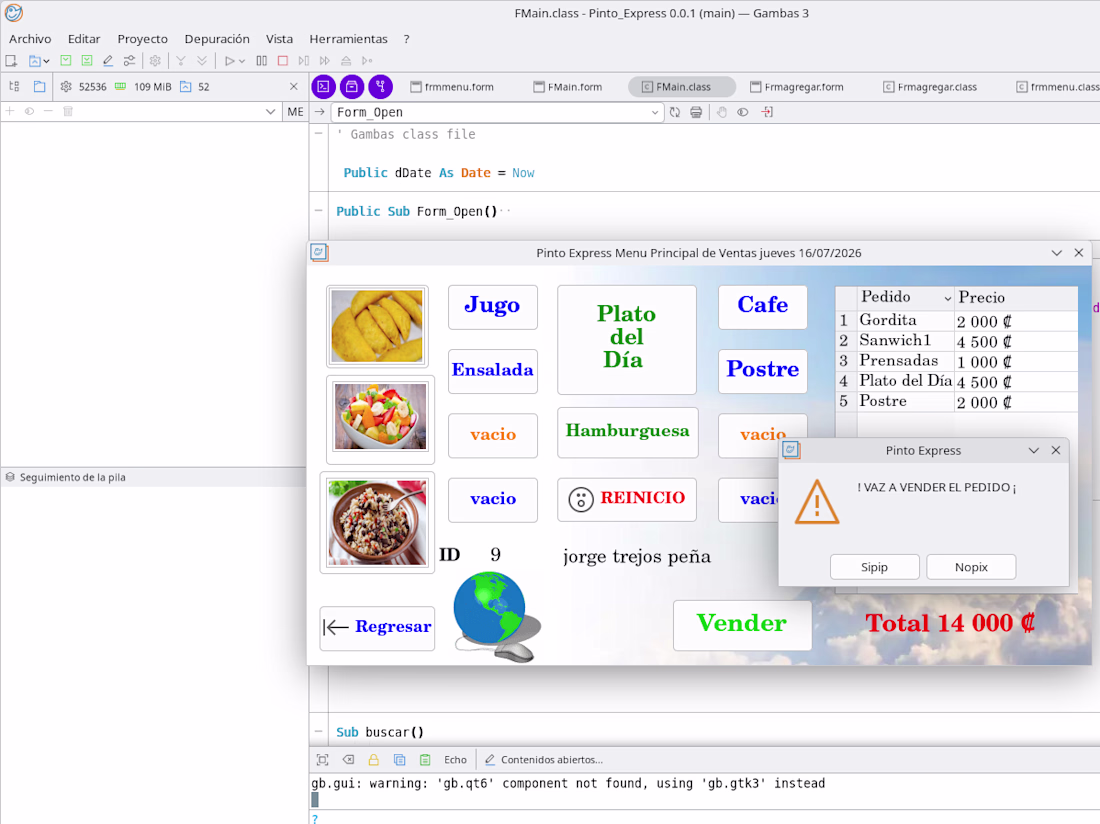Screen dimensions: 1100x824
Task: Click the Postre button
Action: (x=763, y=370)
